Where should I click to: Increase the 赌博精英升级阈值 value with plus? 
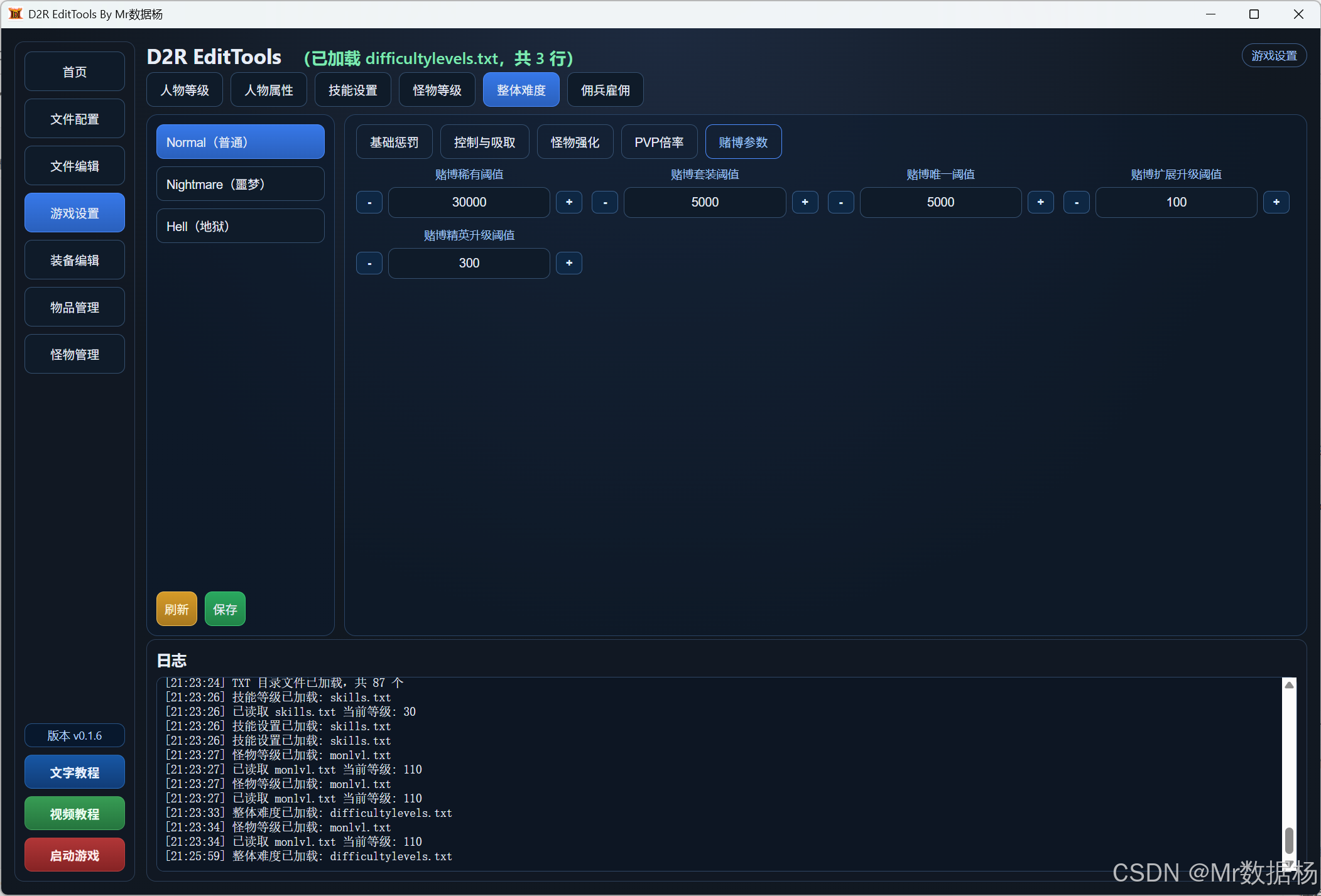point(569,263)
